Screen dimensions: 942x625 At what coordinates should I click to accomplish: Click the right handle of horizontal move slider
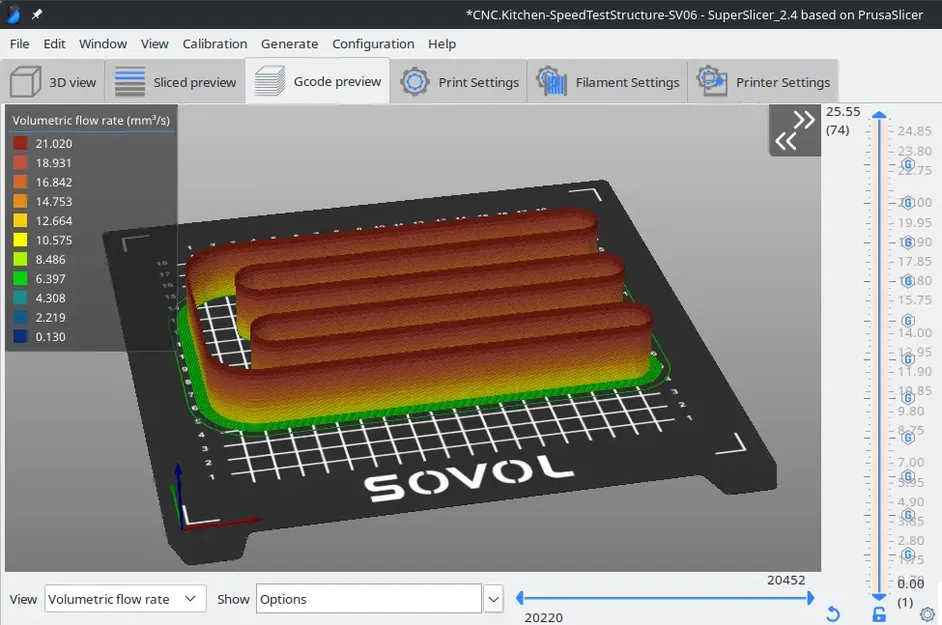(x=810, y=598)
